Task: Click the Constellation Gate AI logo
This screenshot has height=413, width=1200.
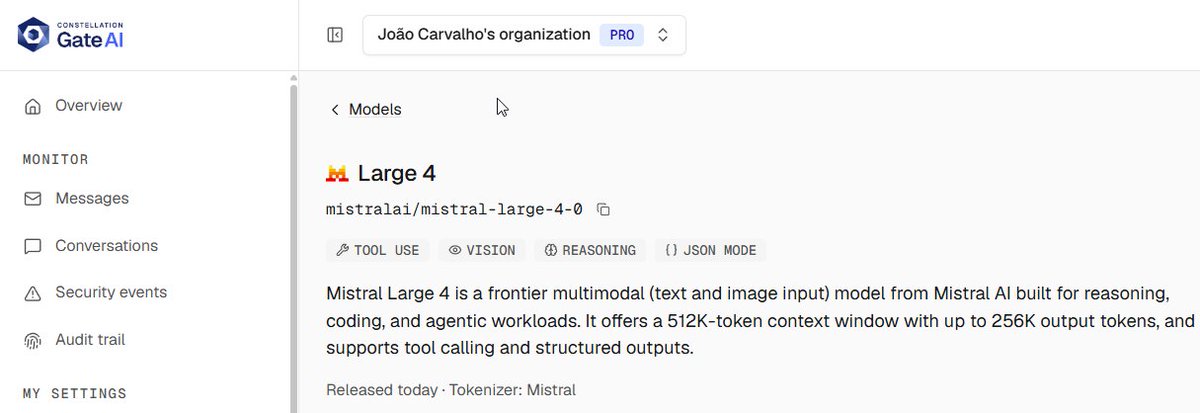Action: tap(71, 34)
